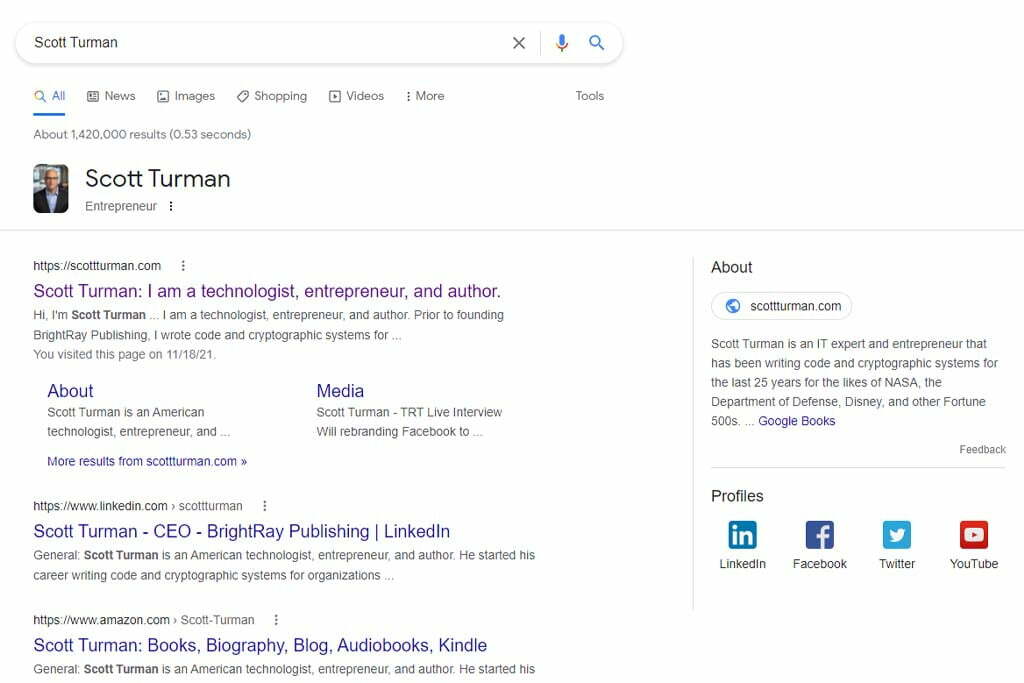Switch to the News tab
This screenshot has width=1024, height=683.
click(111, 96)
